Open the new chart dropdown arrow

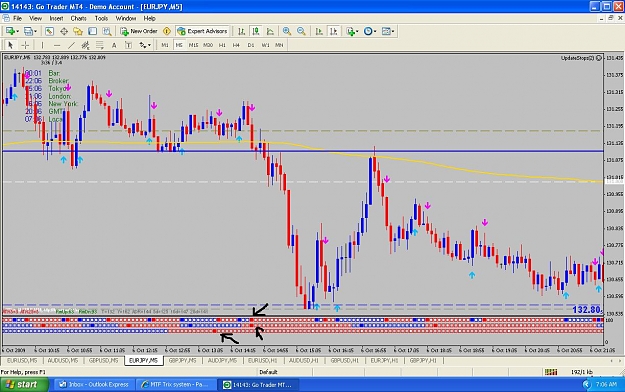tap(17, 31)
